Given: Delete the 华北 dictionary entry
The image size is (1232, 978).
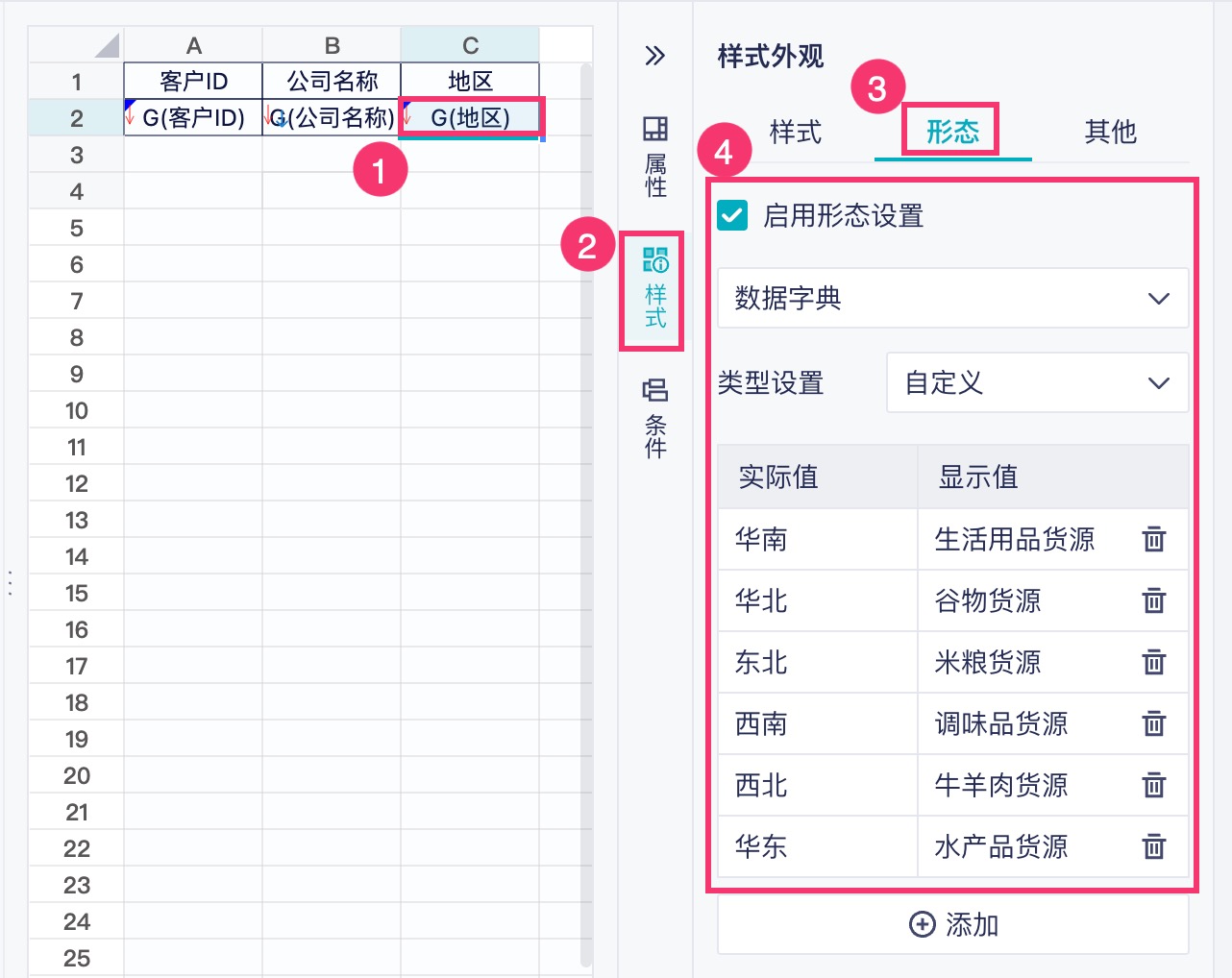Looking at the screenshot, I should 1153,601.
